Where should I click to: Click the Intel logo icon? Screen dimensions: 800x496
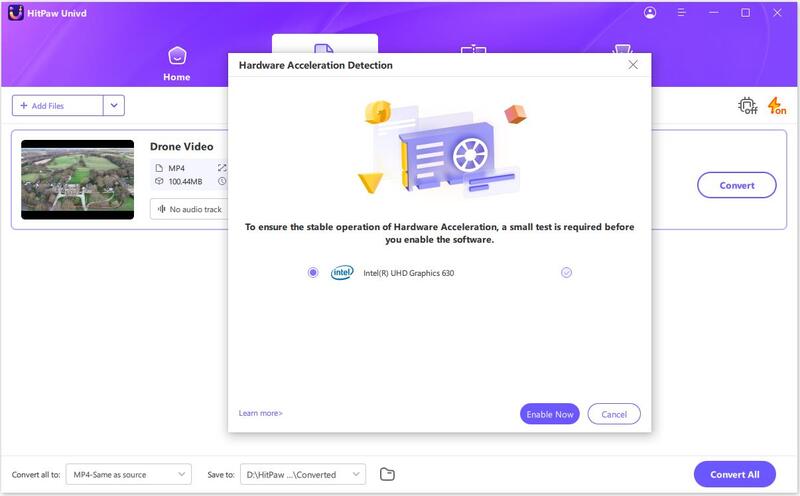342,272
